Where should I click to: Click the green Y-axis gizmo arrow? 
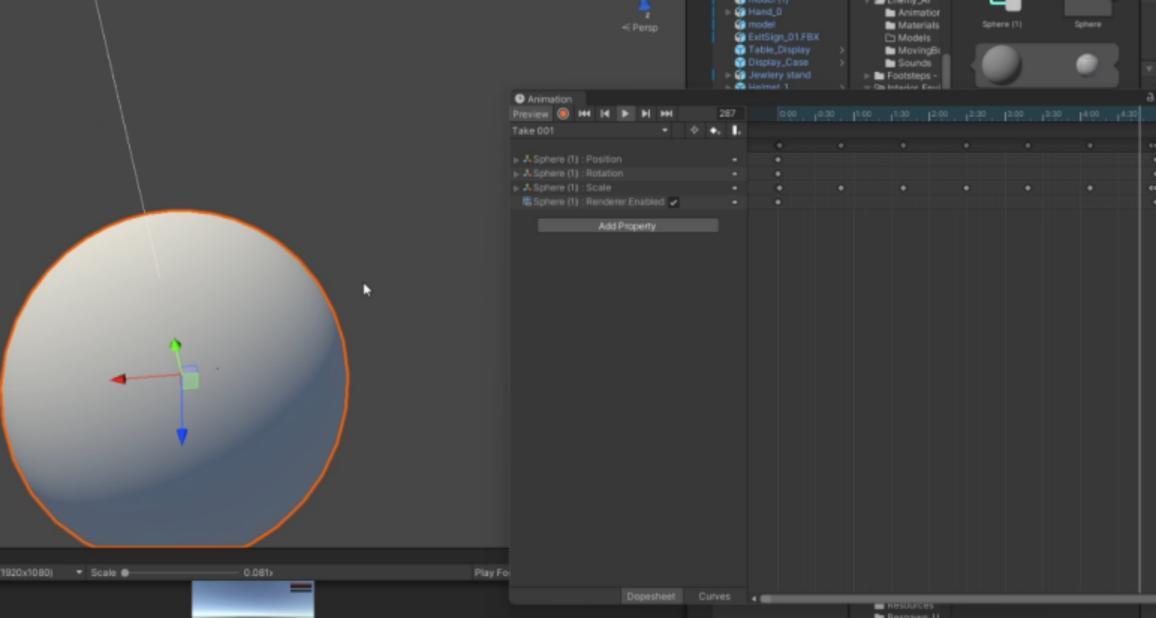(x=175, y=345)
